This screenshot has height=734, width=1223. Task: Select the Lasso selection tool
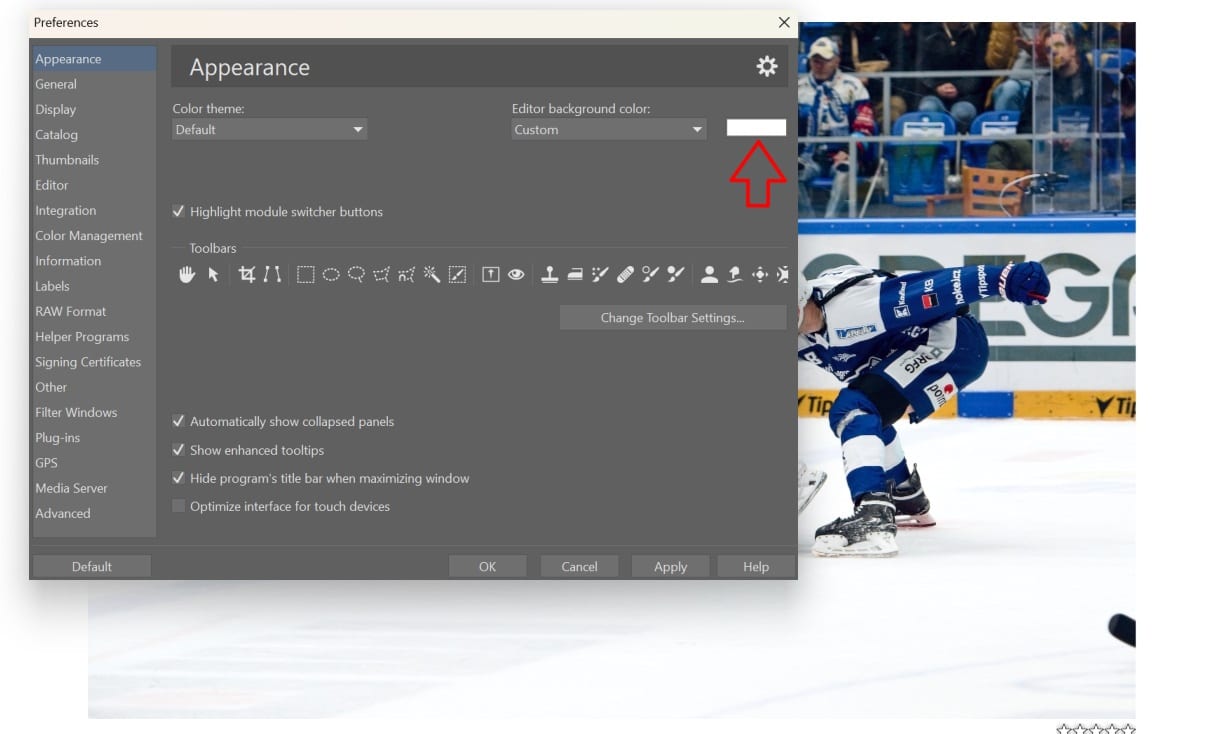(356, 273)
